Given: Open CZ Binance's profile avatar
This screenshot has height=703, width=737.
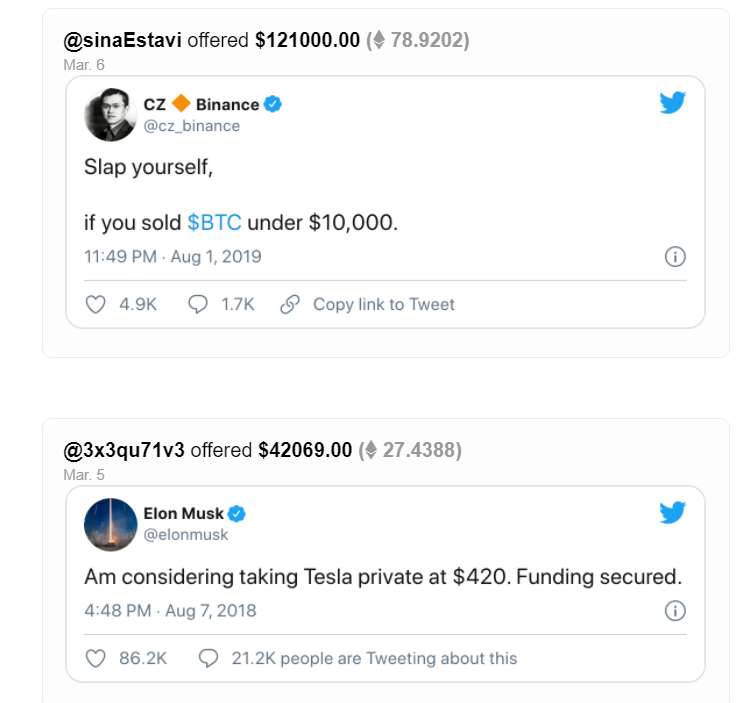Looking at the screenshot, I should coord(110,114).
